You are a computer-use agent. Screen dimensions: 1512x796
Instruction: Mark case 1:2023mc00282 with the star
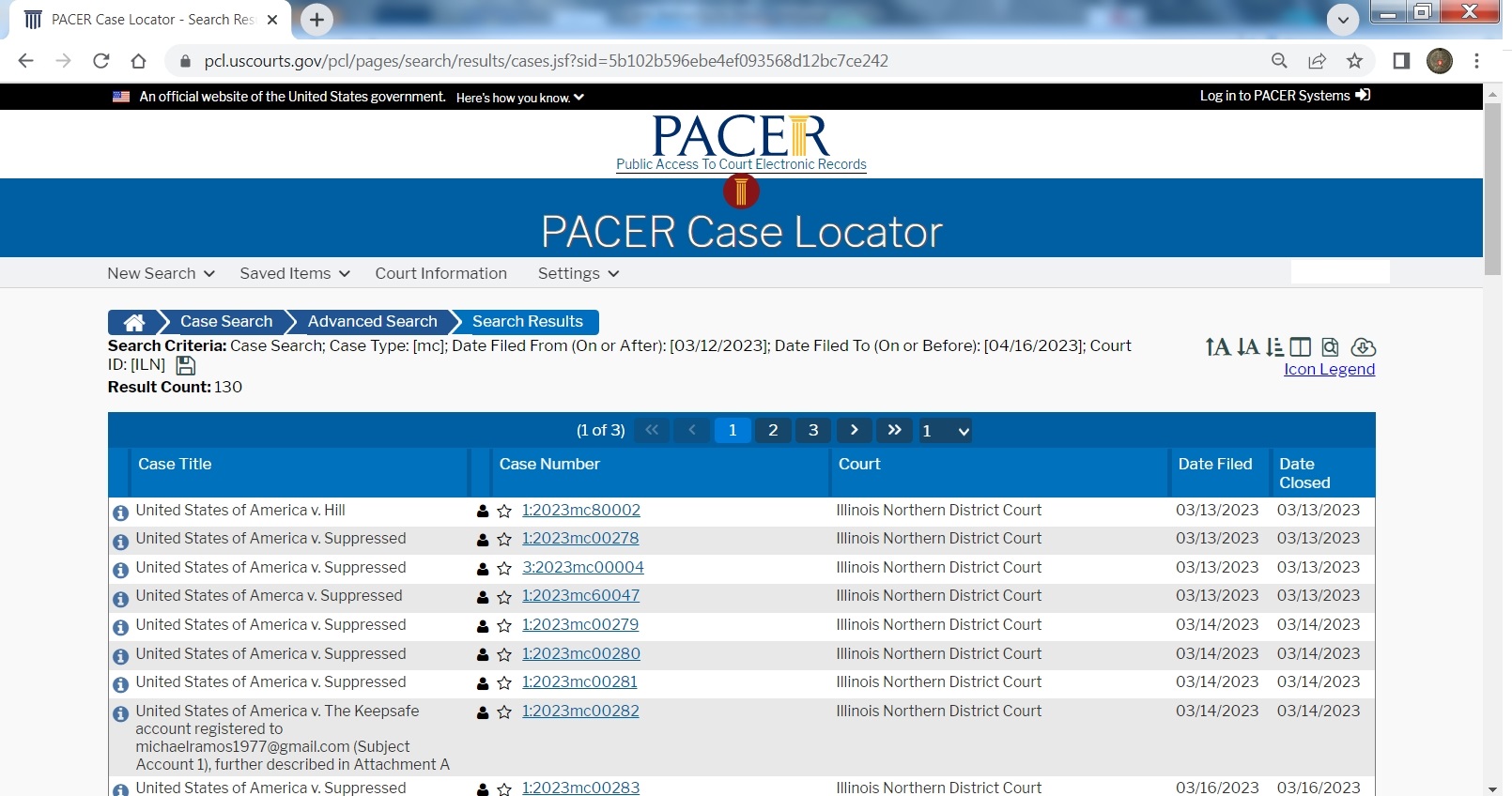tap(504, 712)
